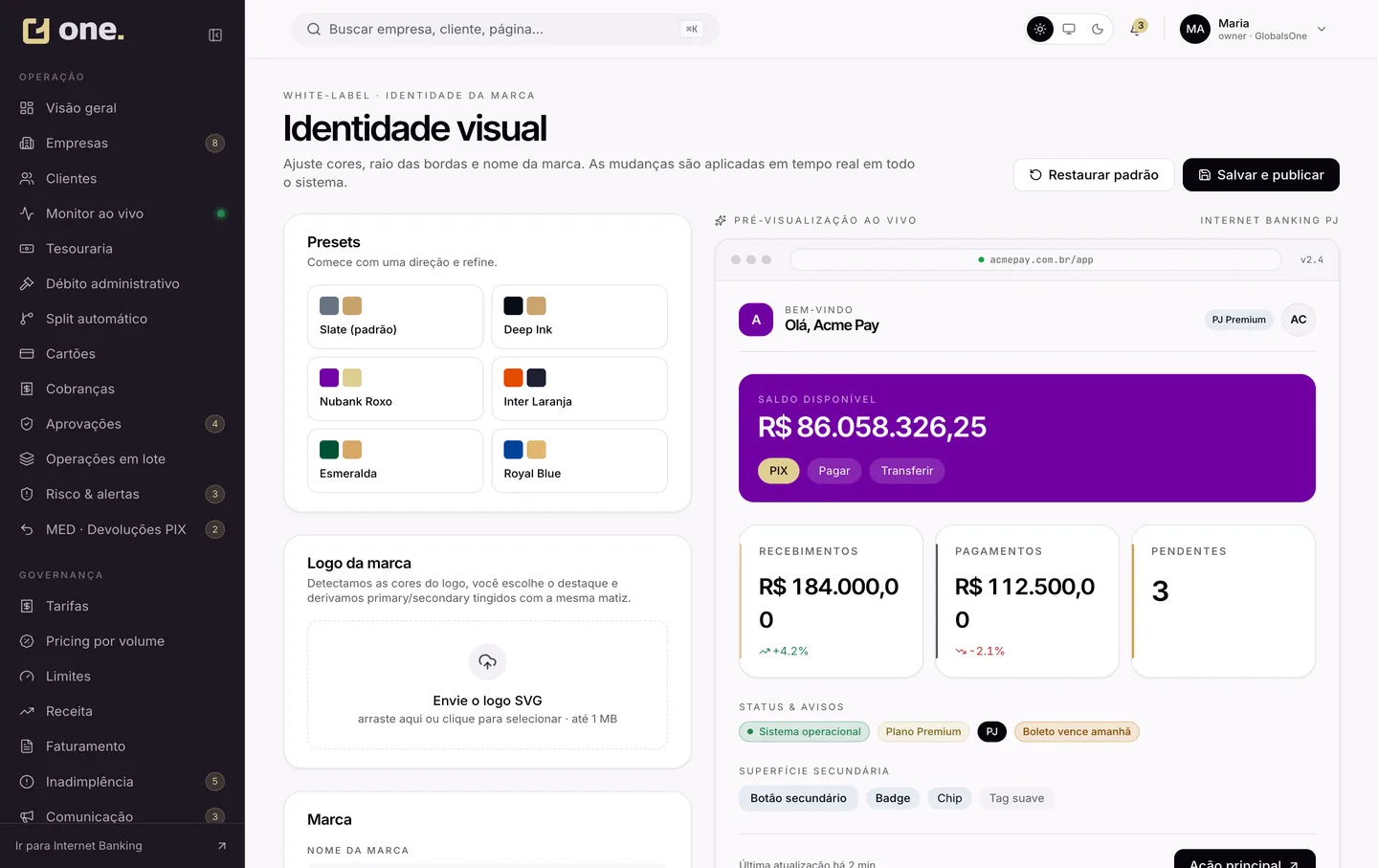The height and width of the screenshot is (868, 1378).
Task: Open Monitor ao vivo menu item
Action: click(x=122, y=213)
